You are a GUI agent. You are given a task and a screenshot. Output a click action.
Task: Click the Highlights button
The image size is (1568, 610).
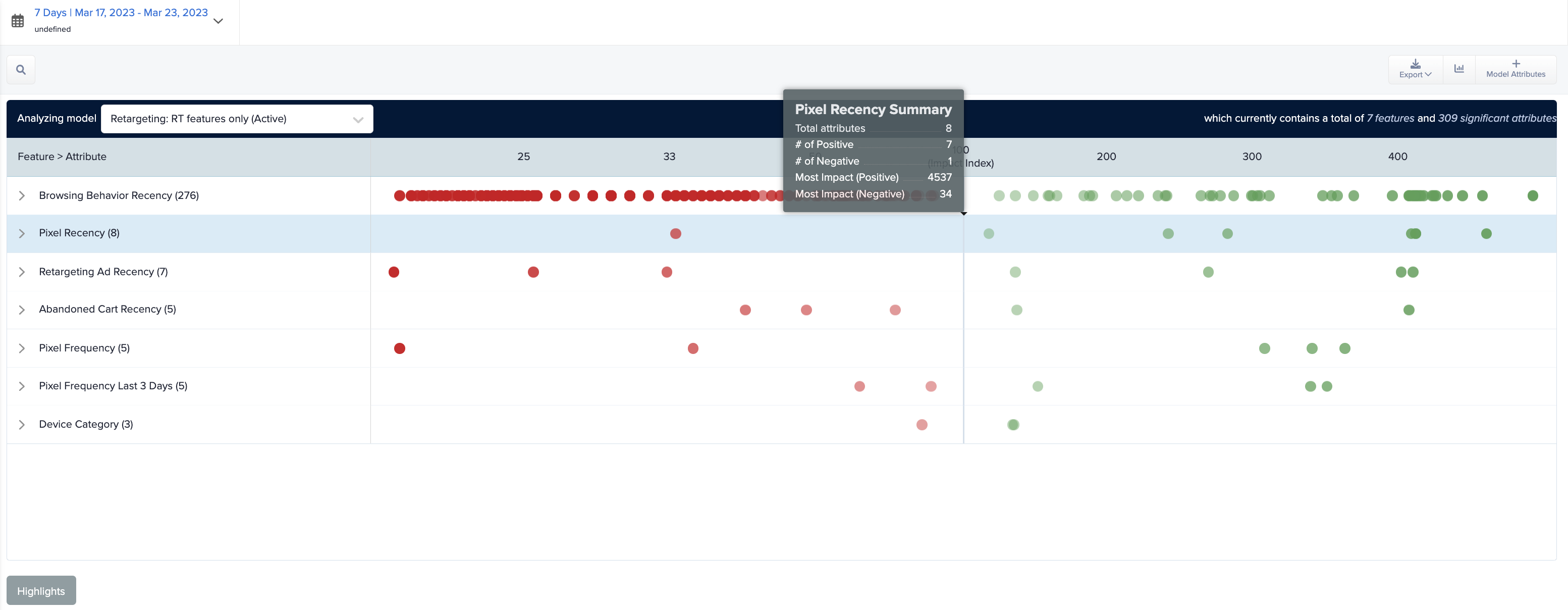[x=41, y=590]
